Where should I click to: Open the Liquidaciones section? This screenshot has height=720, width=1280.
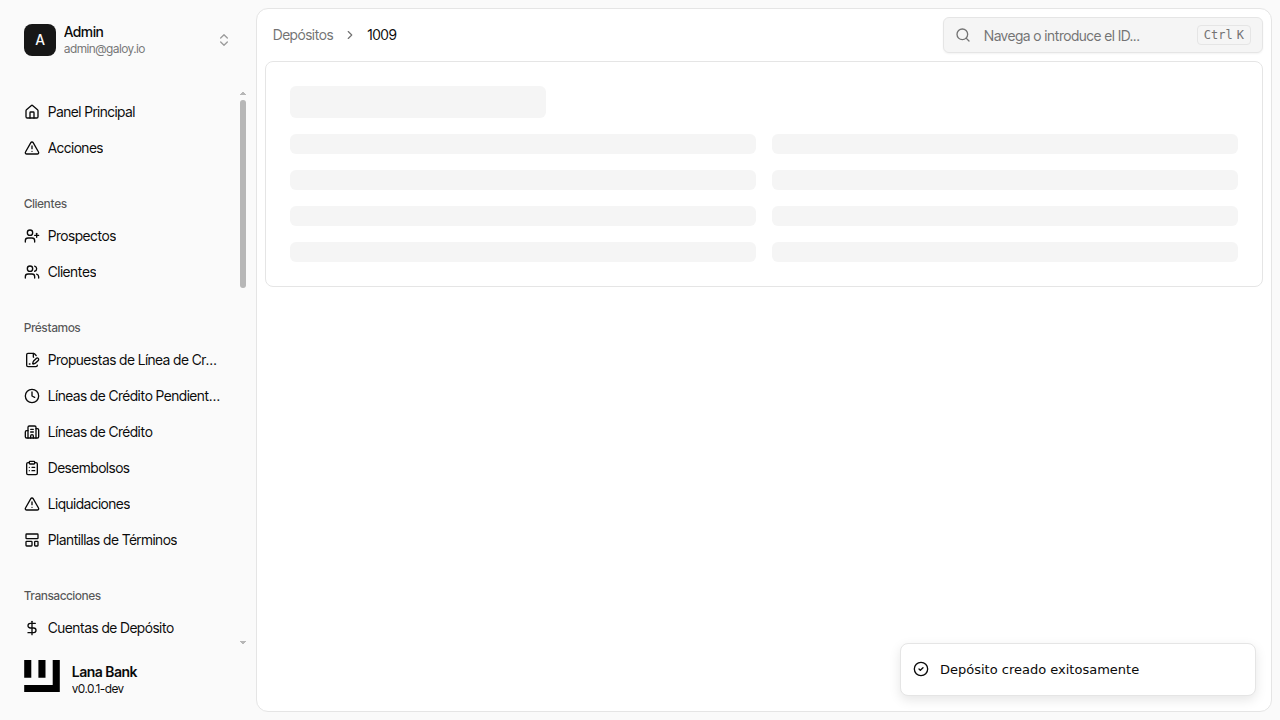pyautogui.click(x=89, y=504)
